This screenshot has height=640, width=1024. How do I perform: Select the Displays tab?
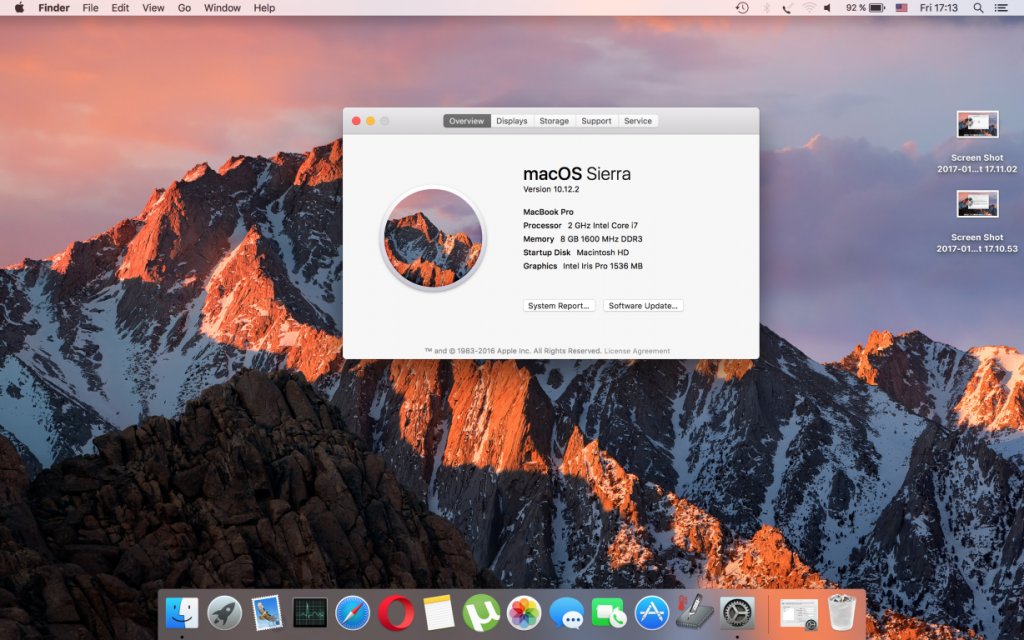click(511, 121)
